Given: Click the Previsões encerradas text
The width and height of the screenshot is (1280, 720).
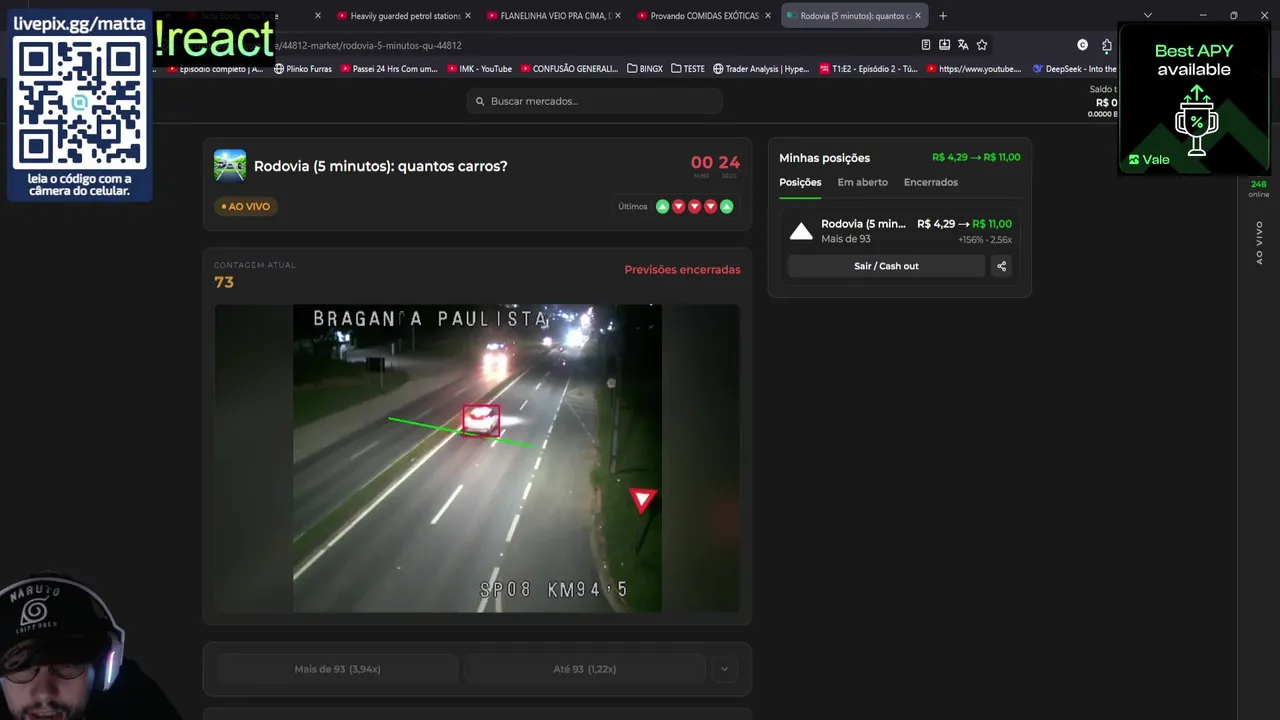Looking at the screenshot, I should coord(682,270).
